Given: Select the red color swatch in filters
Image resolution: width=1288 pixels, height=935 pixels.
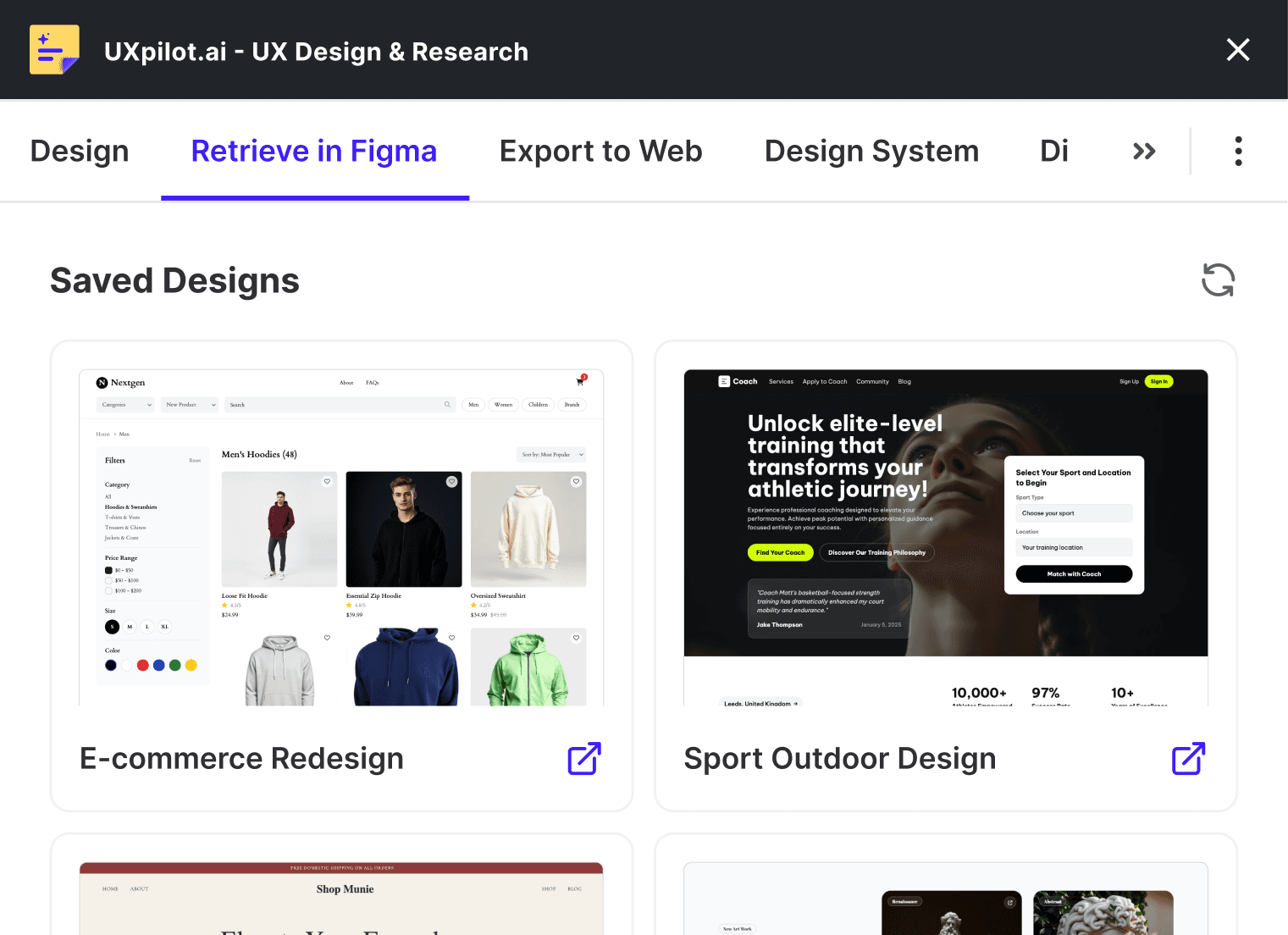Looking at the screenshot, I should 143,665.
